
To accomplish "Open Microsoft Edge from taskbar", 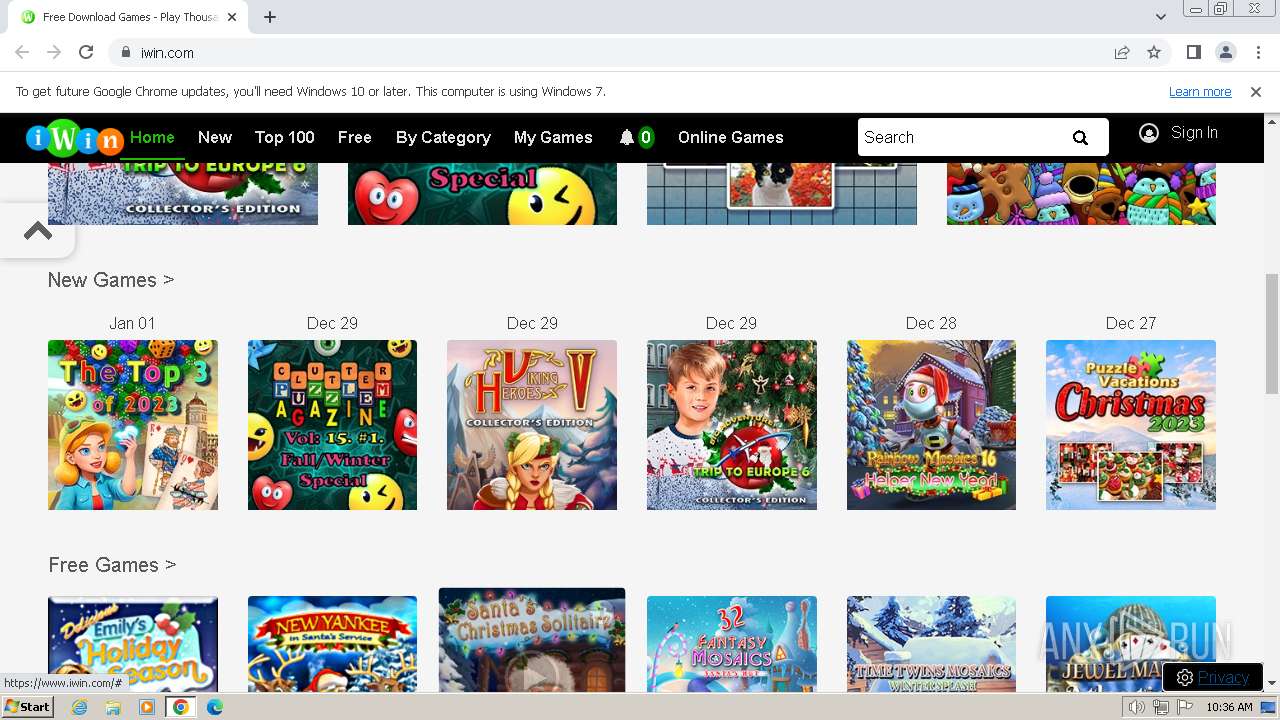I will point(214,707).
